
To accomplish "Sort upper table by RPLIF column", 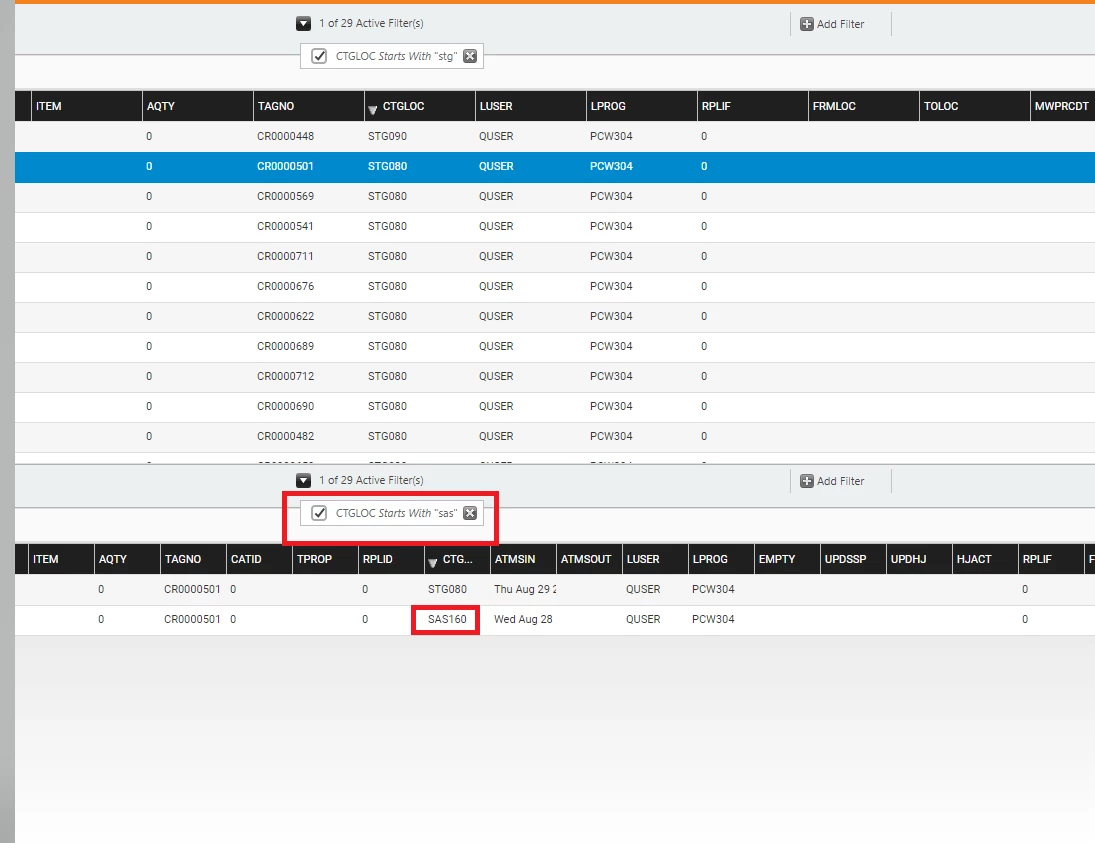I will (x=753, y=106).
